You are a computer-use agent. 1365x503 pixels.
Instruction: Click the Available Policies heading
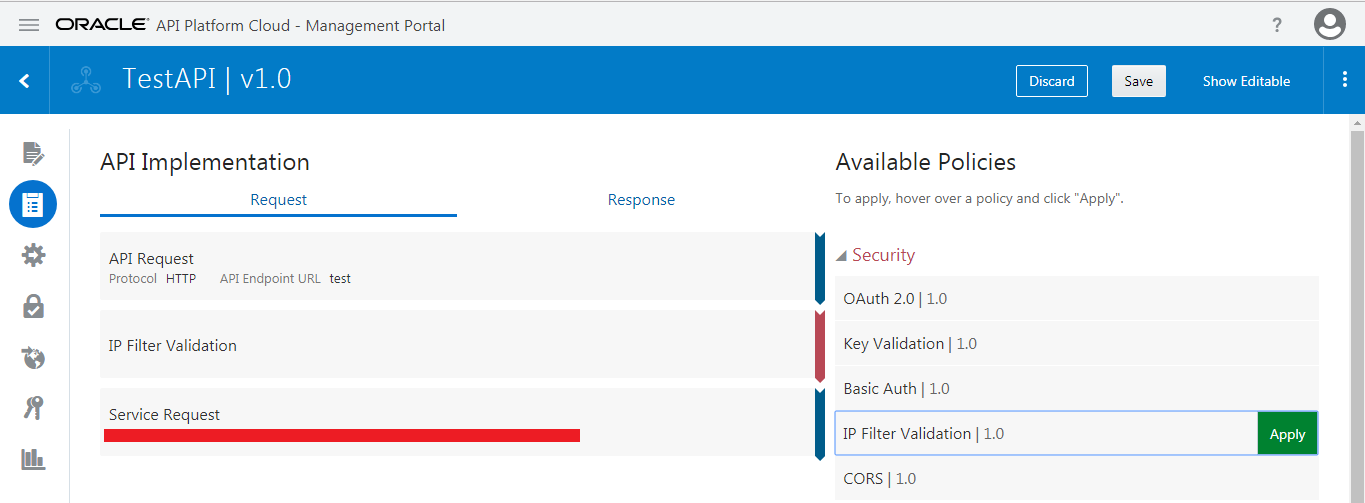point(925,162)
